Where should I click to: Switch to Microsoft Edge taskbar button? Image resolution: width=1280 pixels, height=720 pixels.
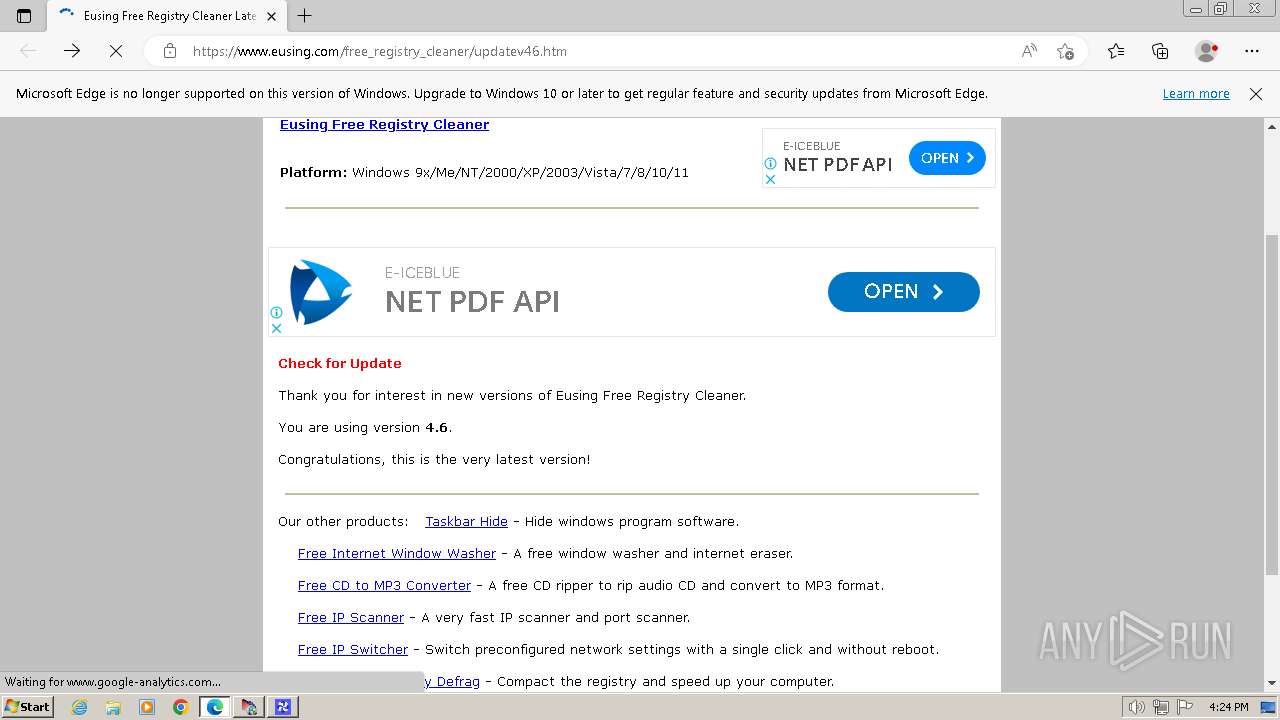click(215, 707)
